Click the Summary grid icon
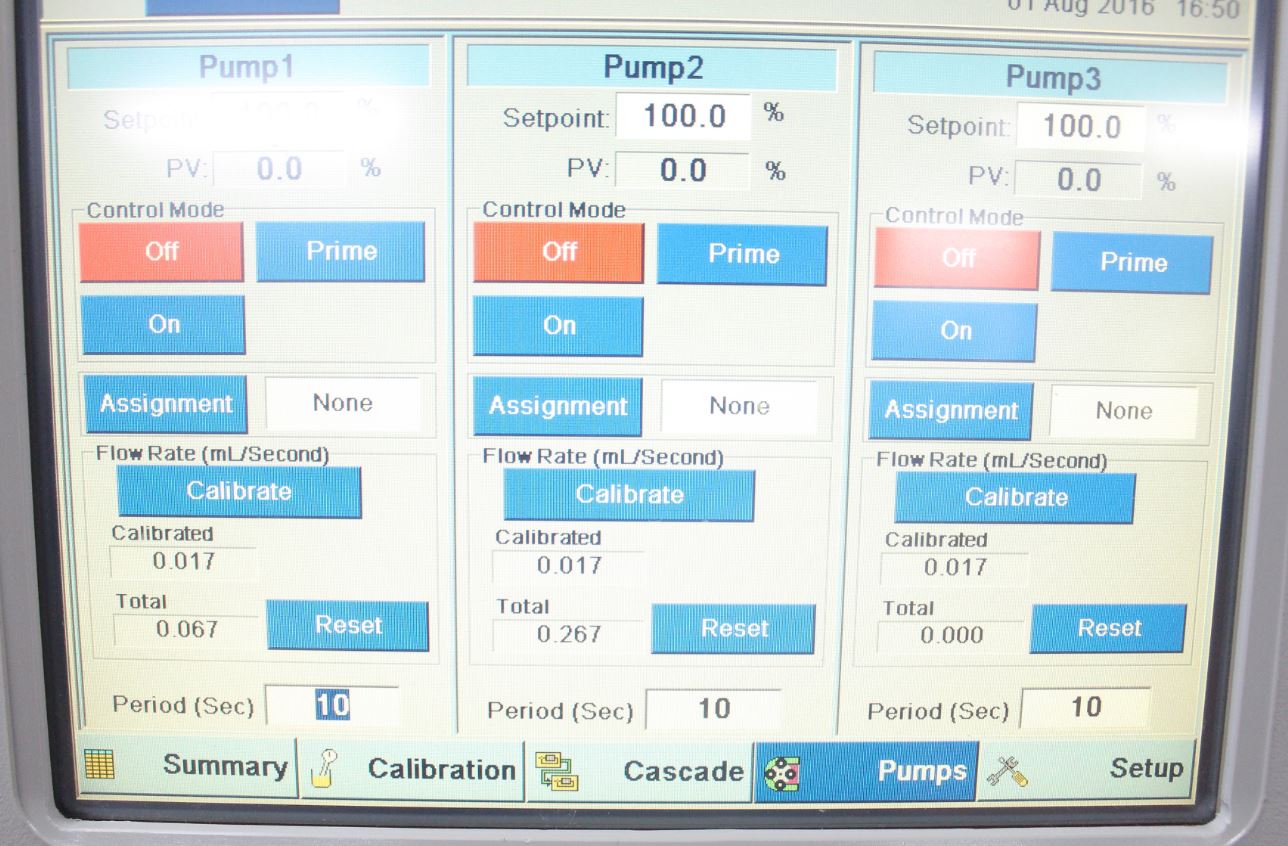 click(x=99, y=765)
